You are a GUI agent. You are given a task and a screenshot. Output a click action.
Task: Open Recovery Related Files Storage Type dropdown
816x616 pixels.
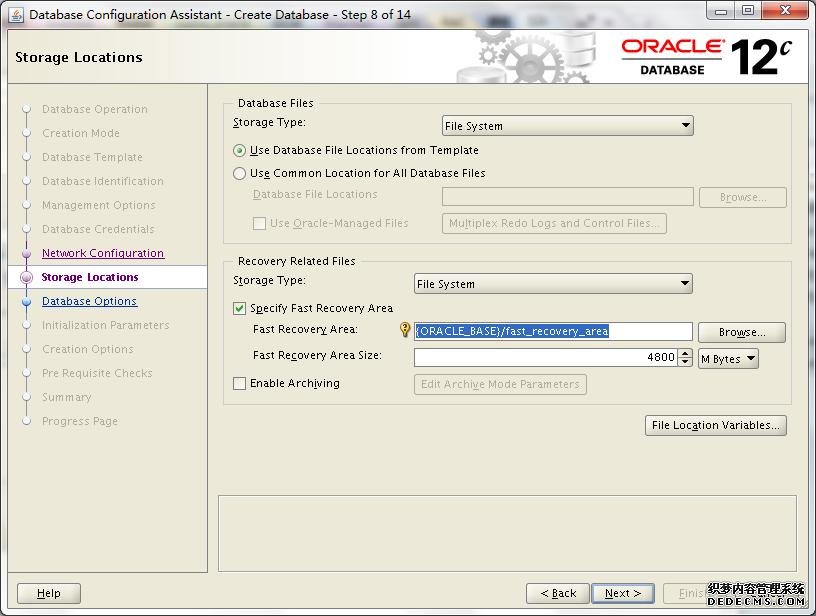[x=553, y=284]
